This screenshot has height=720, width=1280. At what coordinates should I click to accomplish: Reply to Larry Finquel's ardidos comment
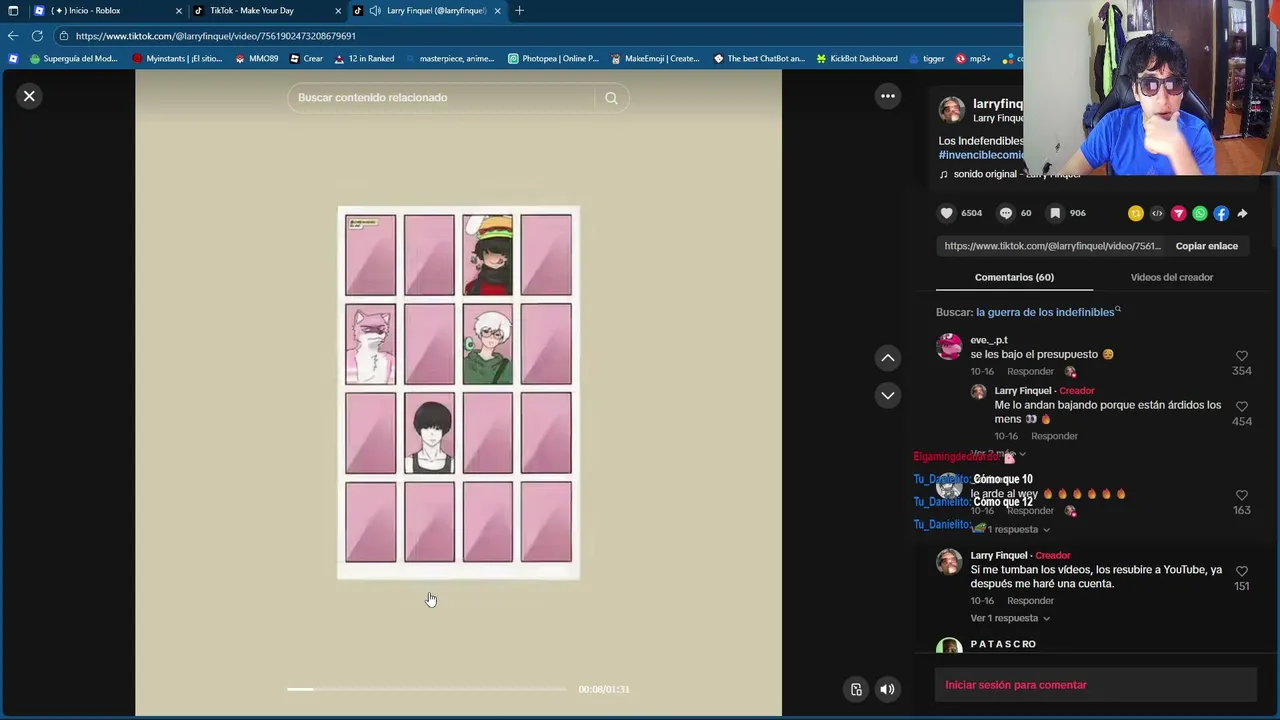[1054, 436]
